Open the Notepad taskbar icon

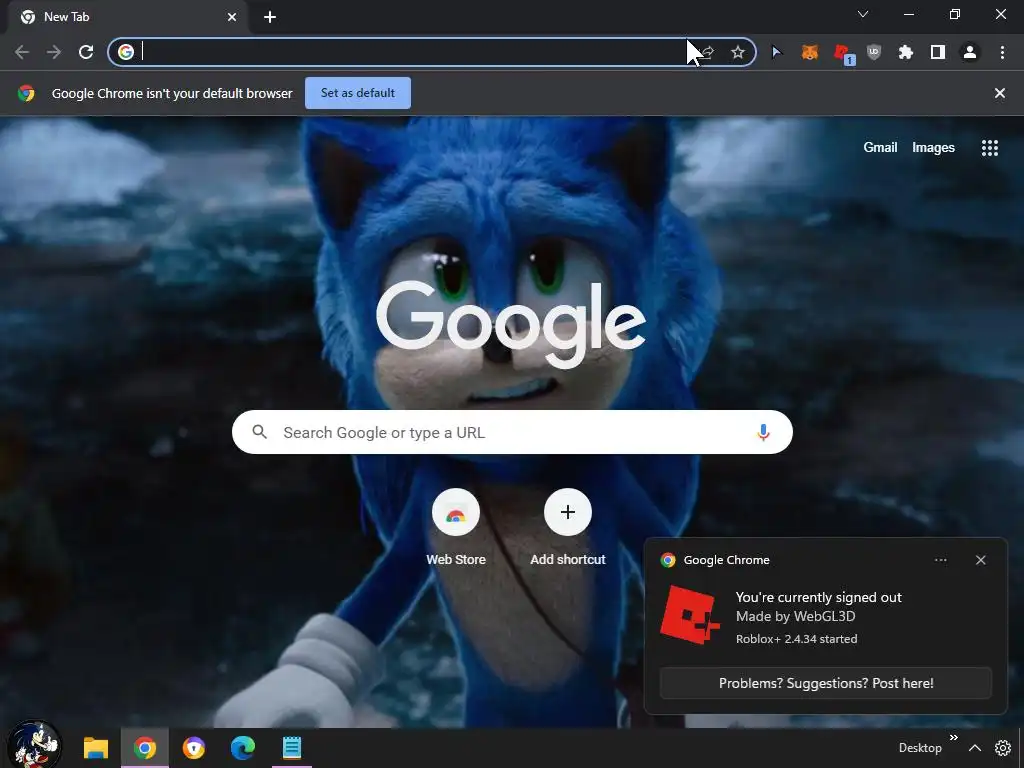point(292,748)
